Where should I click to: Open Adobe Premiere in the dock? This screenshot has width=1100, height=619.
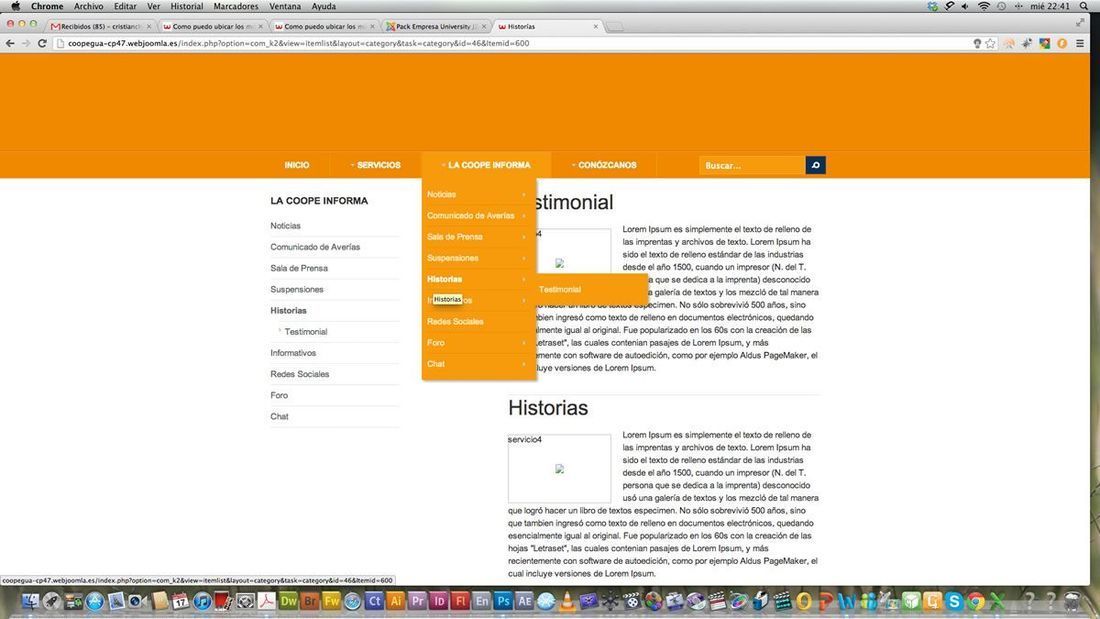[x=417, y=601]
